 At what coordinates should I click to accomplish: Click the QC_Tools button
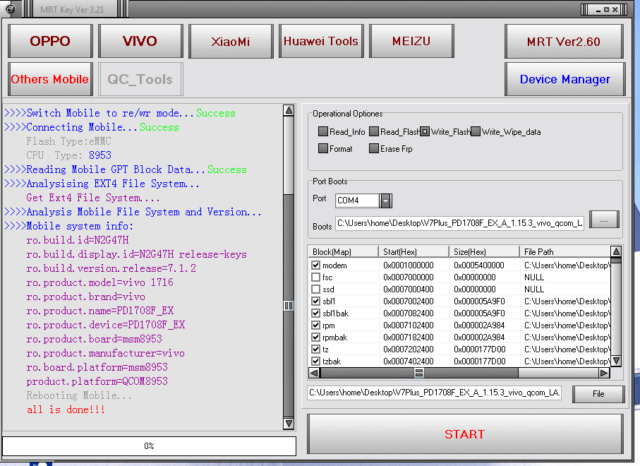click(x=140, y=79)
